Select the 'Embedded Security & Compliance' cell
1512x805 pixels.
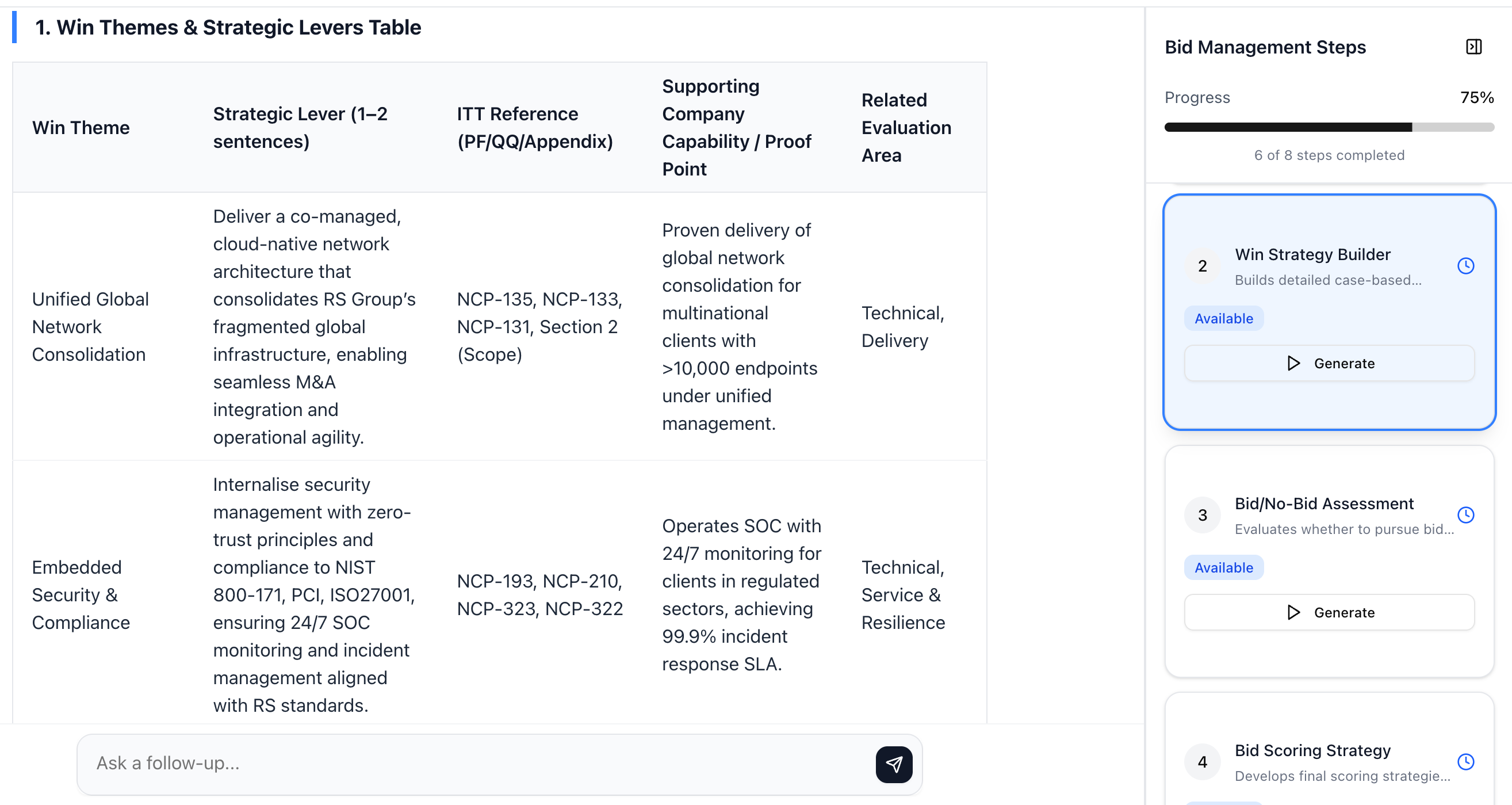point(81,595)
